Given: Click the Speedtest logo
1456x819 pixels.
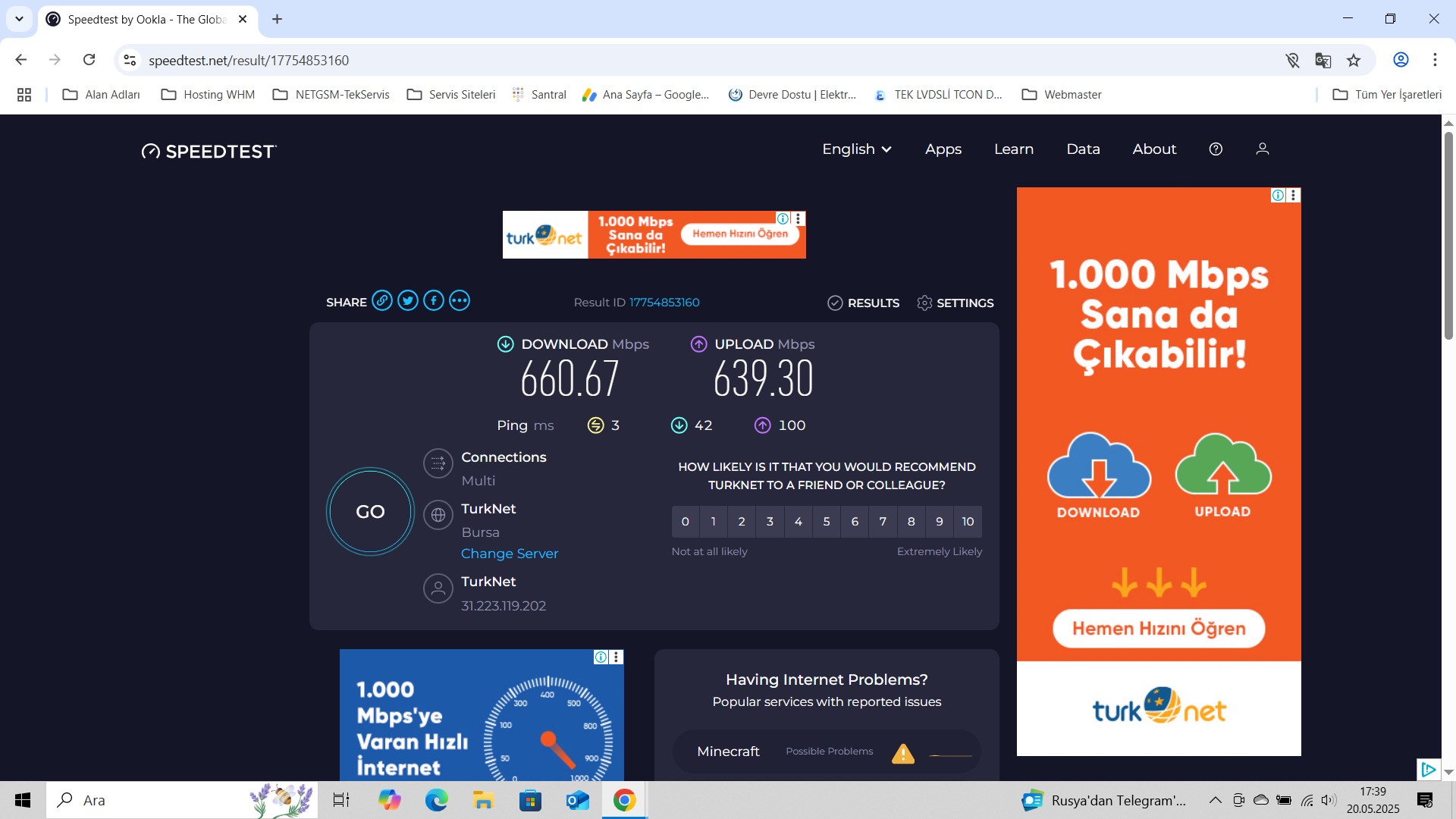Looking at the screenshot, I should (209, 151).
